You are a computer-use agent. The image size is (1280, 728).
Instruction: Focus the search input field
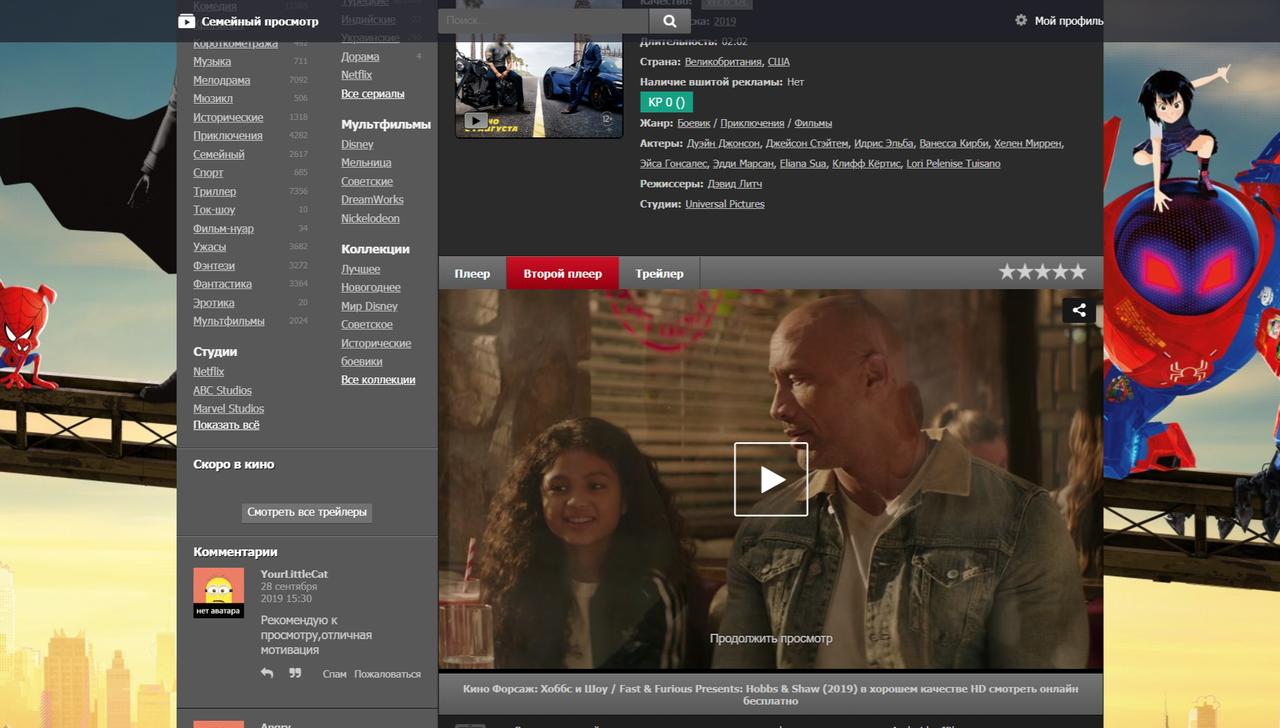[544, 21]
